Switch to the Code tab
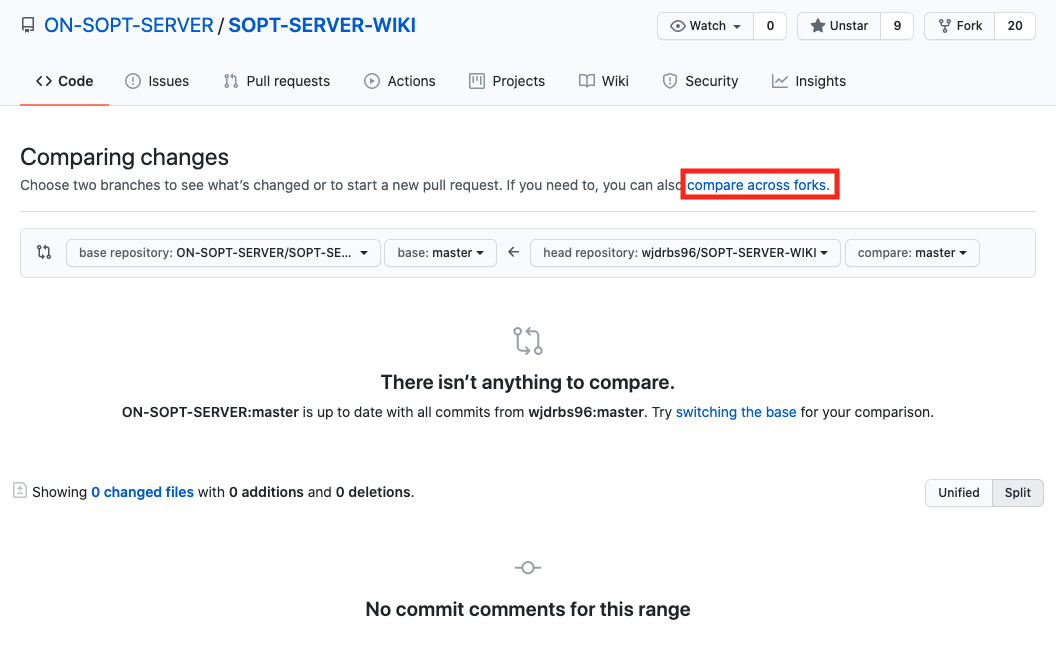Viewport: 1056px width, 664px height. (x=65, y=81)
